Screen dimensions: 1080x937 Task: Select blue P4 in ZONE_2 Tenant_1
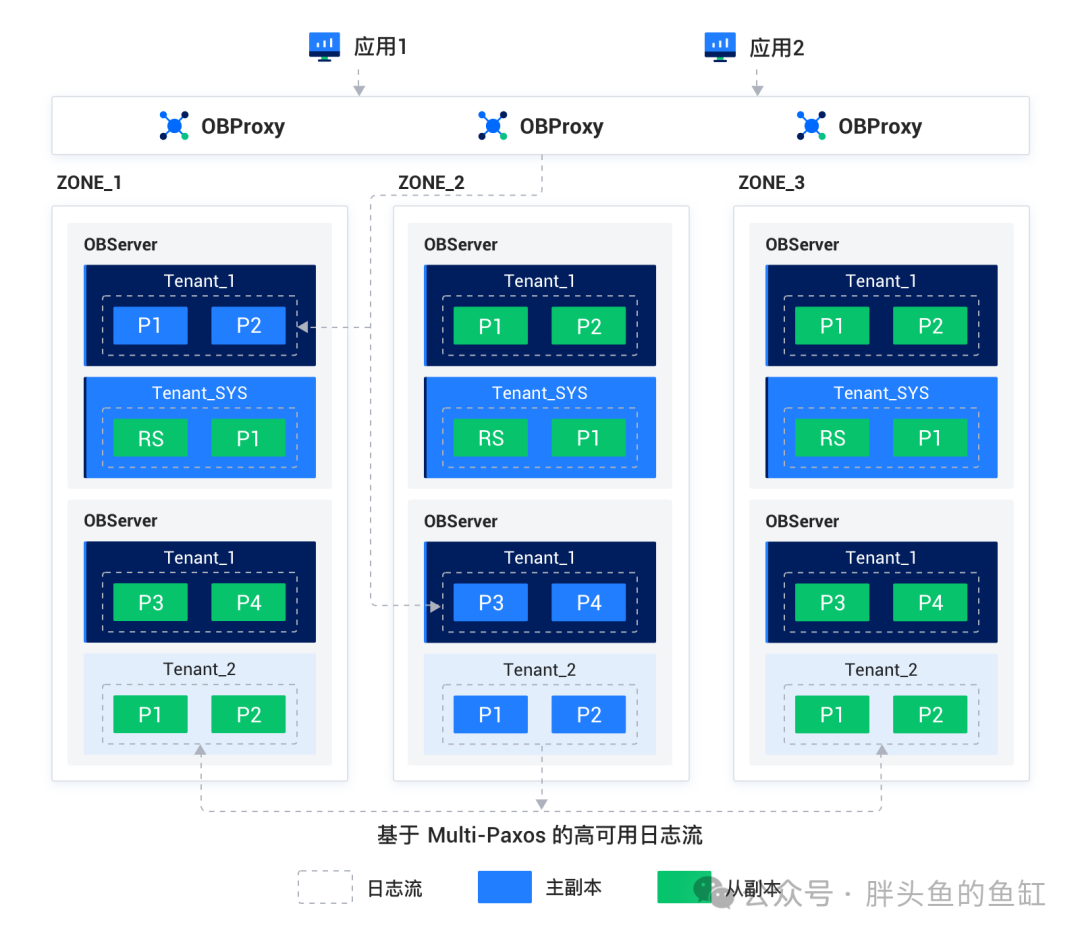(x=589, y=602)
